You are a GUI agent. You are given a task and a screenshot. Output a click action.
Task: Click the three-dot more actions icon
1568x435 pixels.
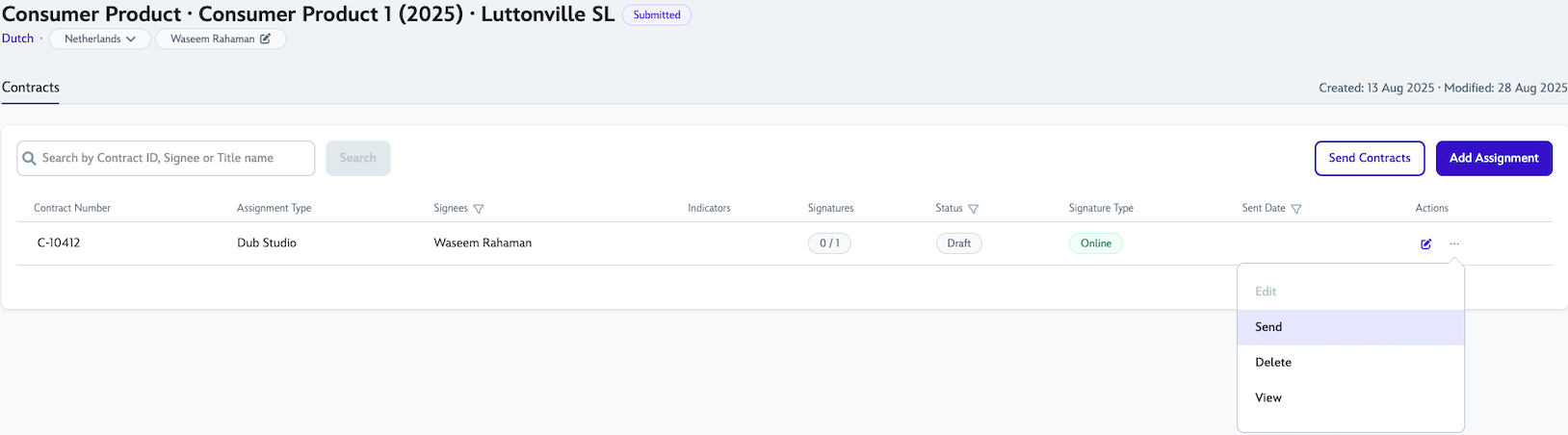[1454, 243]
